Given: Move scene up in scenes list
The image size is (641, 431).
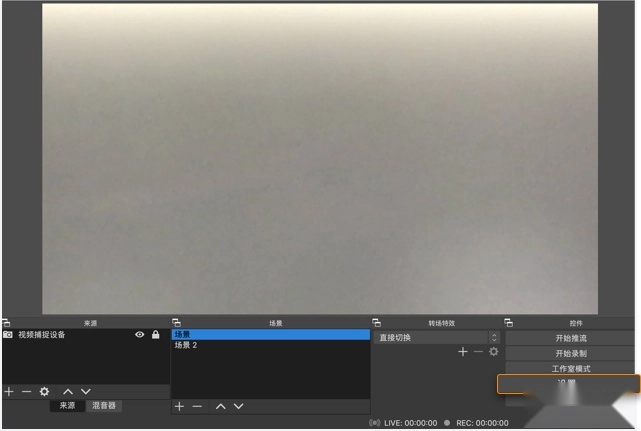Looking at the screenshot, I should (221, 406).
